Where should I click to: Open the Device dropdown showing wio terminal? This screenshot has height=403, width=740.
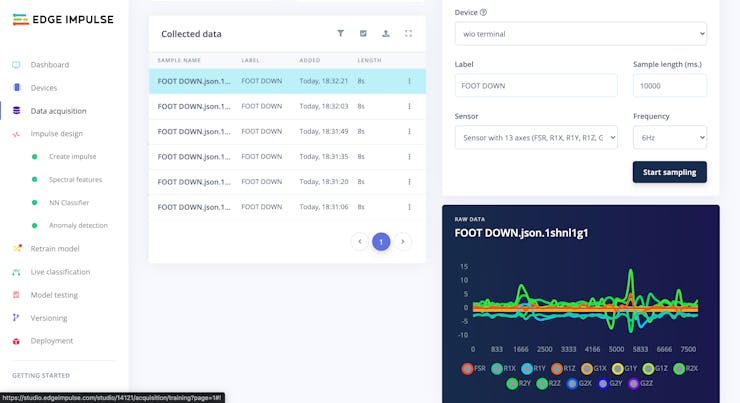coord(580,34)
